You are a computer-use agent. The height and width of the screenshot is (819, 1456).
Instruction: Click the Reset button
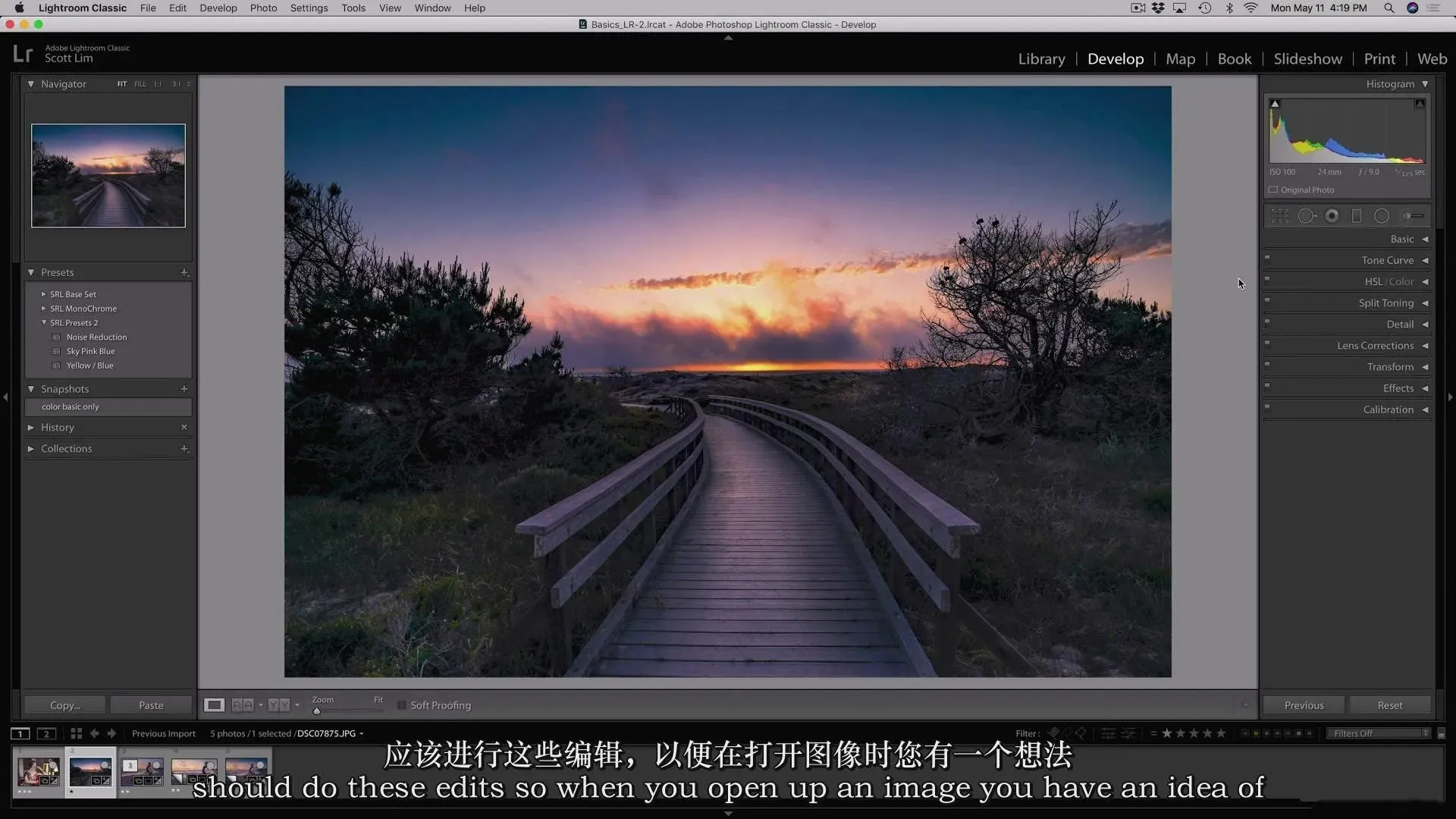pyautogui.click(x=1389, y=705)
